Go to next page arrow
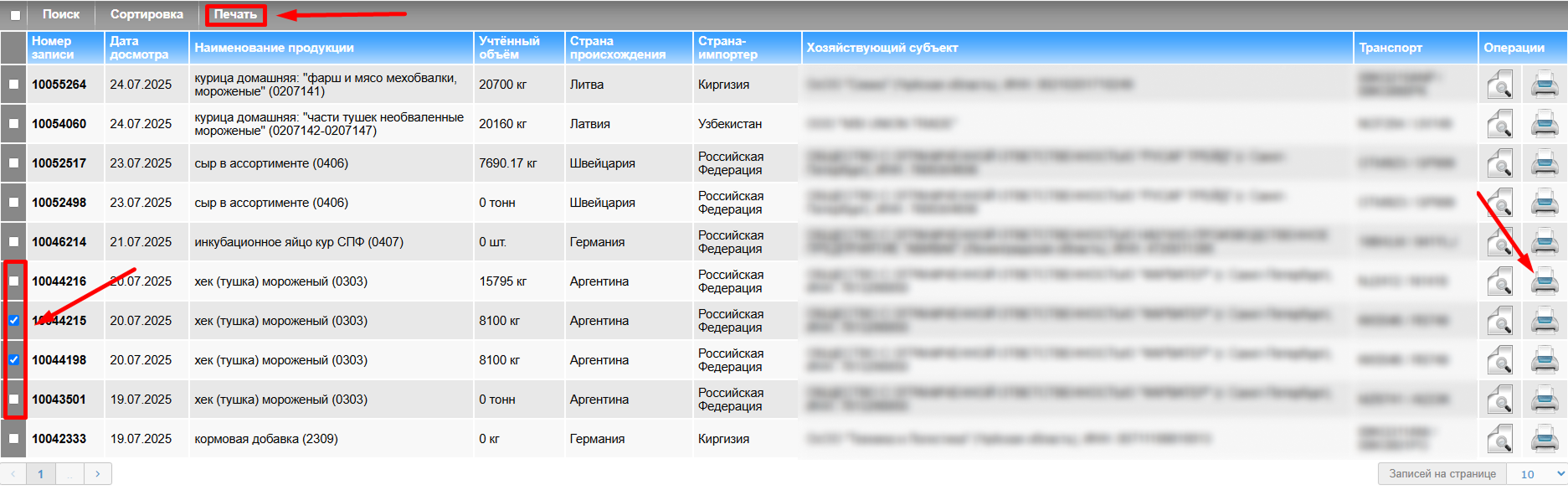Image resolution: width=1568 pixels, height=490 pixels. [98, 474]
